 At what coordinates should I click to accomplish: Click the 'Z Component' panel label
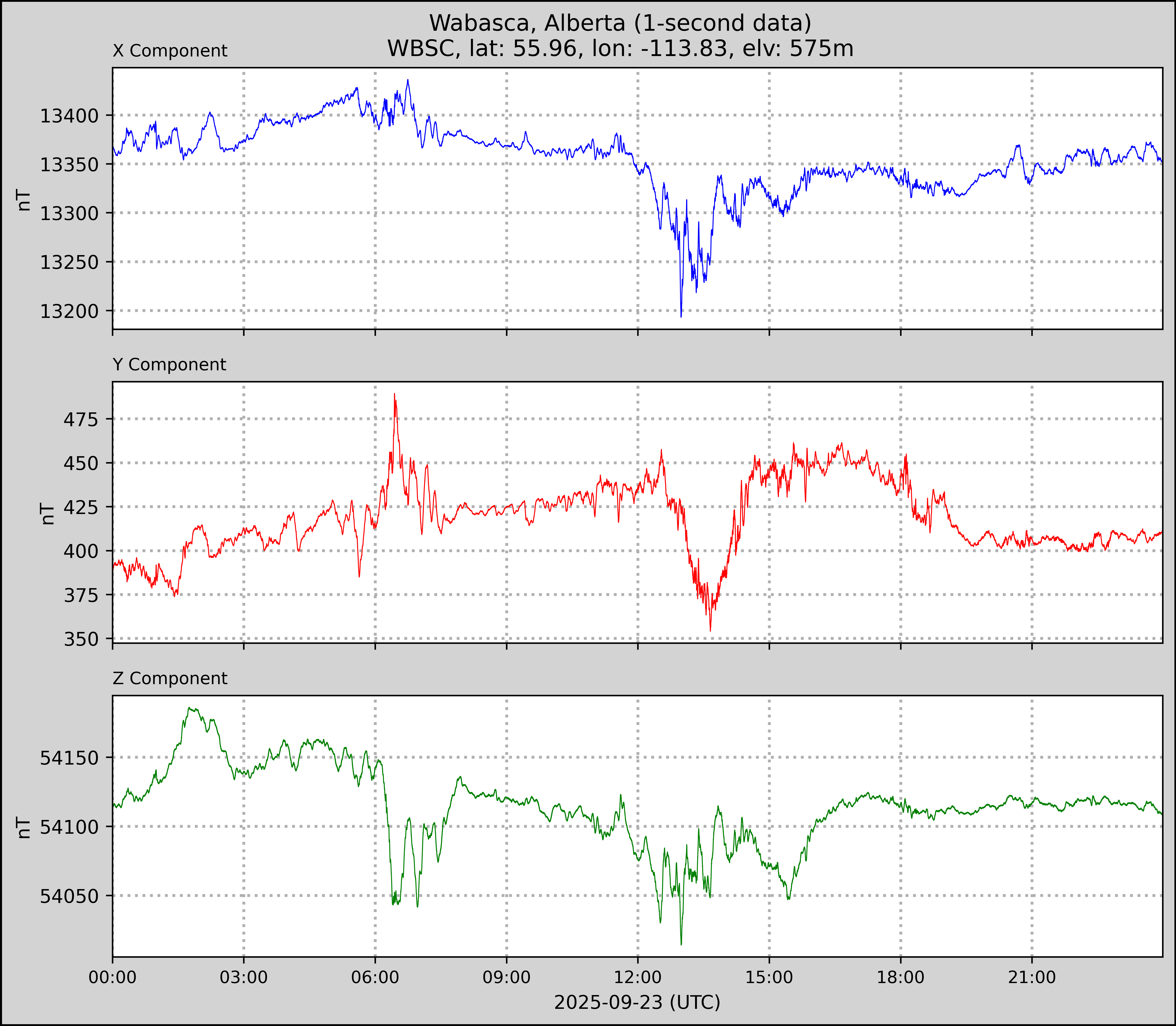click(x=170, y=679)
